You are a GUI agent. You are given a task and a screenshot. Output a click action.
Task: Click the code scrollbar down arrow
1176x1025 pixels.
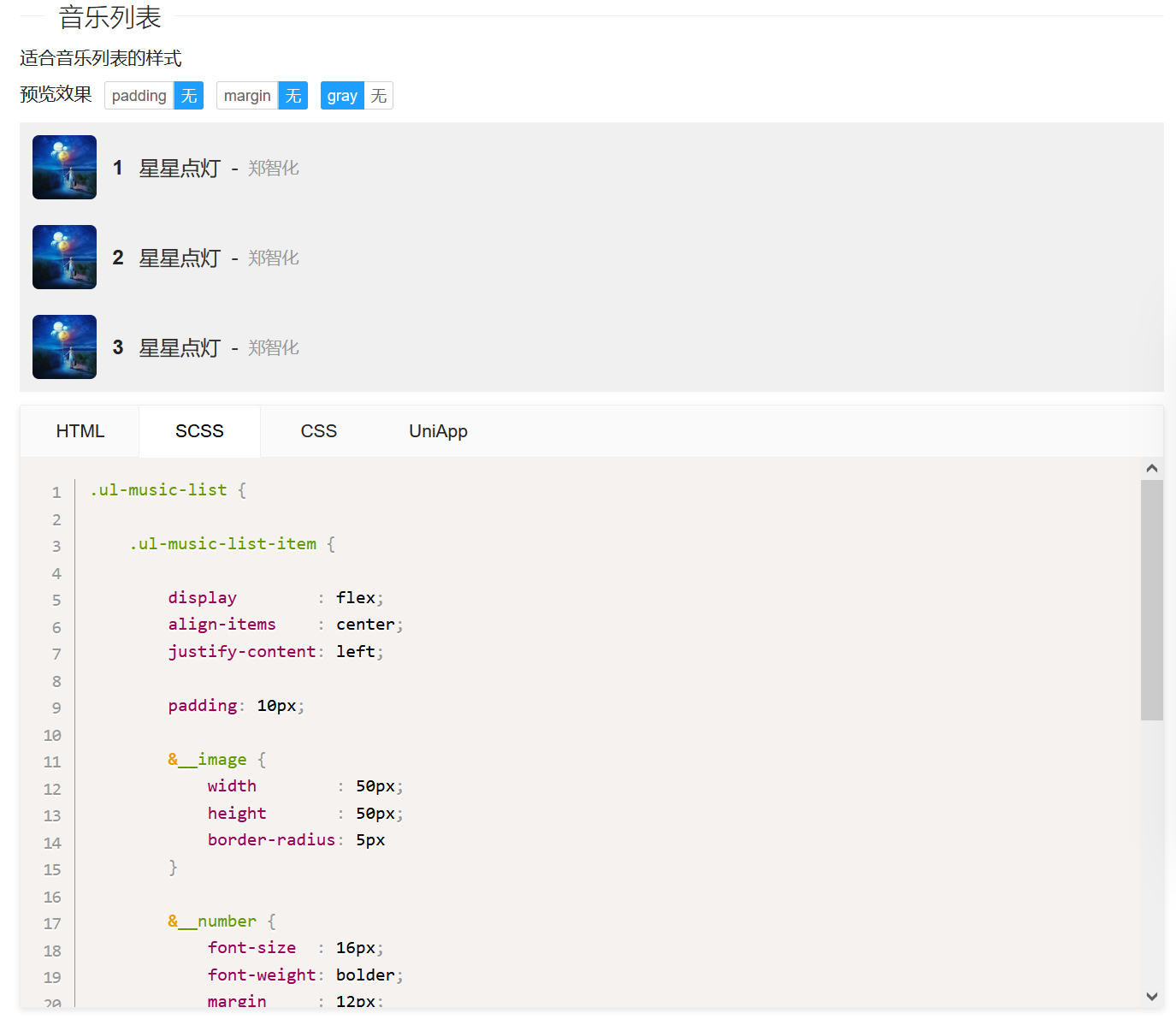tap(1152, 996)
